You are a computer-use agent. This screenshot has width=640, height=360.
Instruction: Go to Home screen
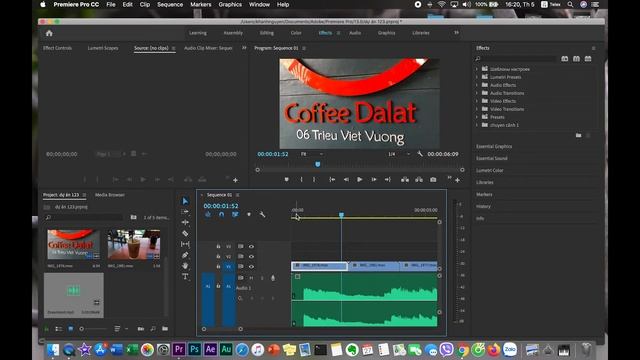click(49, 33)
